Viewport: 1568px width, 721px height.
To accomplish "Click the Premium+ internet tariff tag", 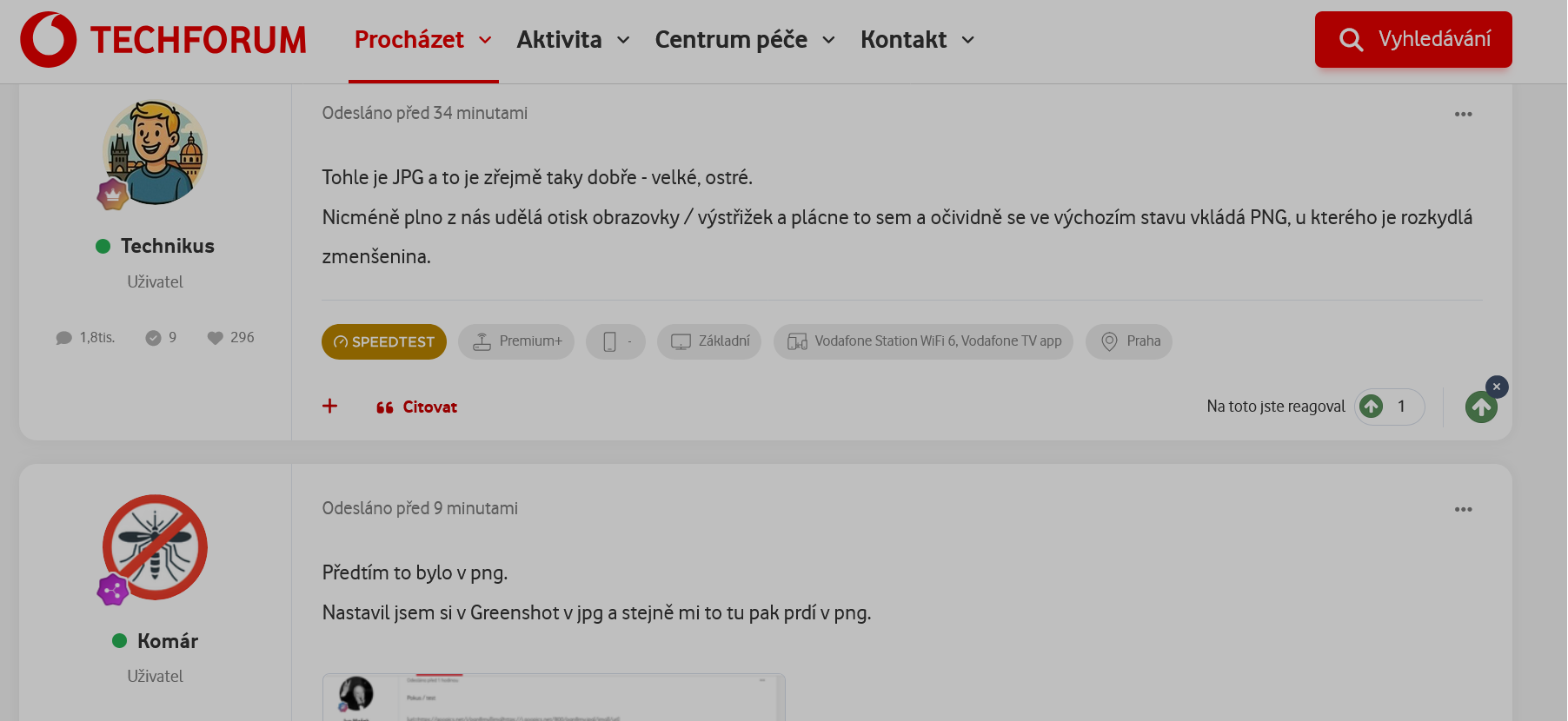I will click(516, 341).
